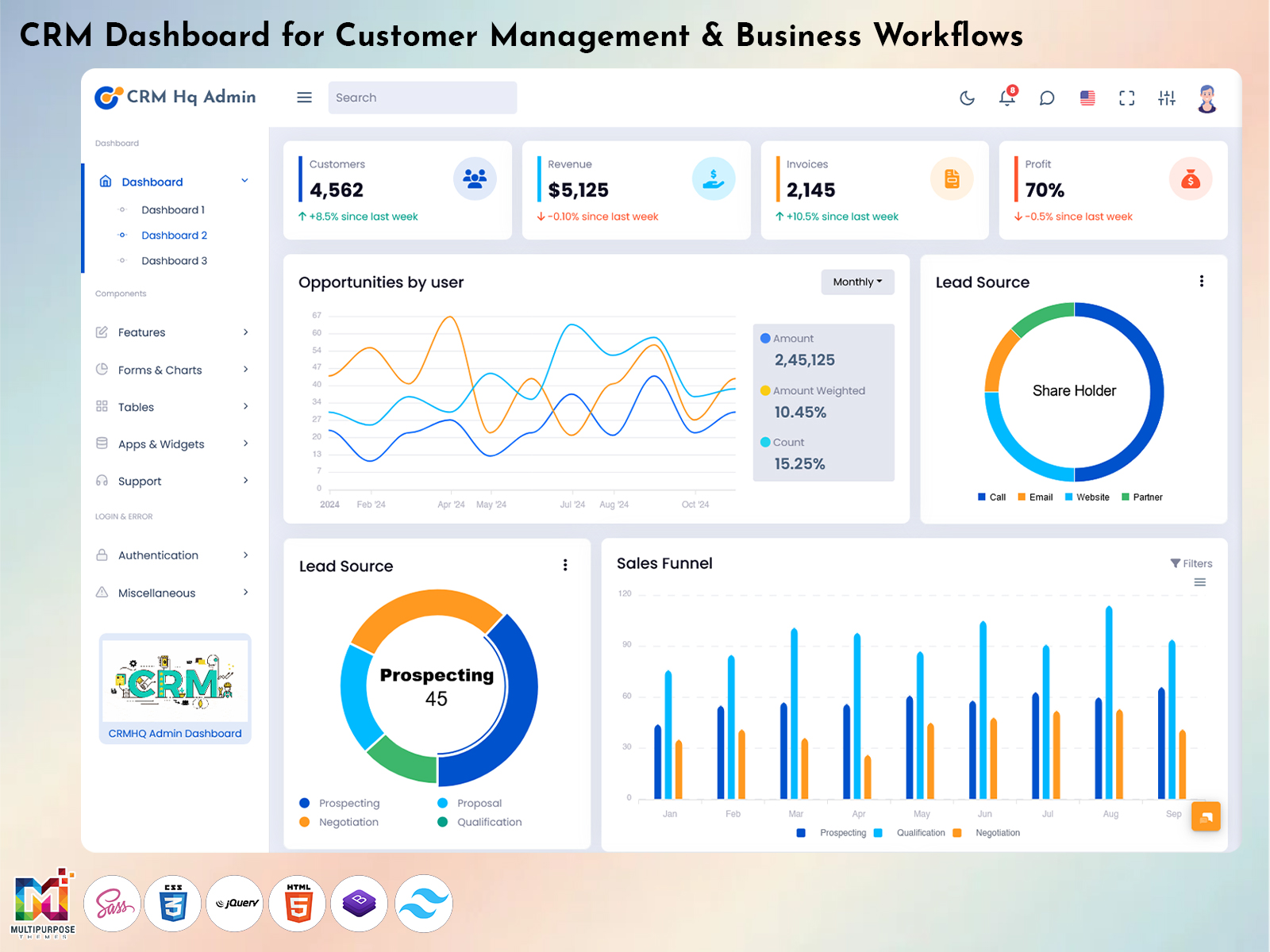
Task: Open user profile avatar menu
Action: point(1207,98)
